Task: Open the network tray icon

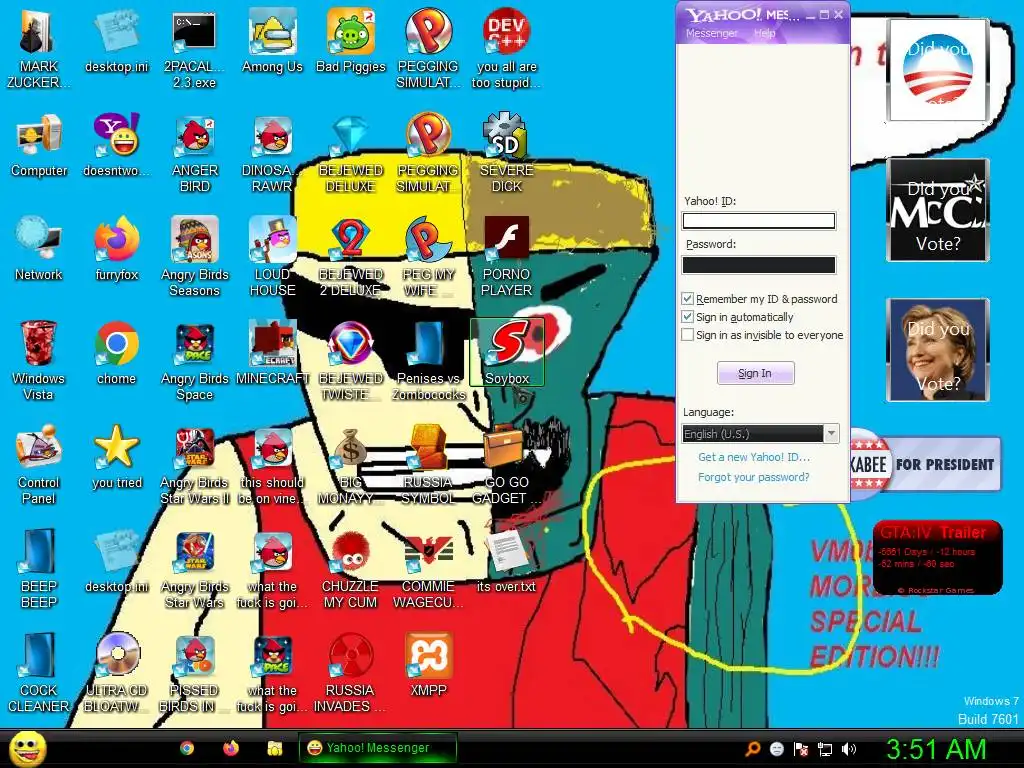Action: 825,749
